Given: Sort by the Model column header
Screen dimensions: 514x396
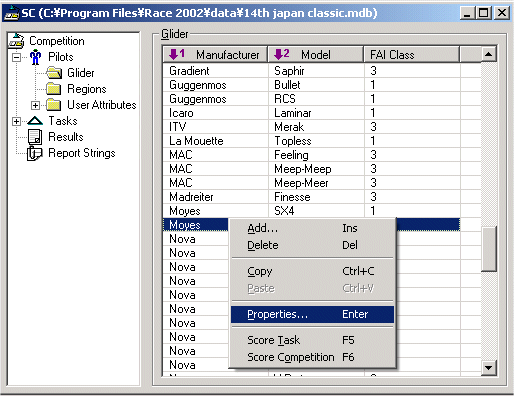Looking at the screenshot, I should coord(316,54).
